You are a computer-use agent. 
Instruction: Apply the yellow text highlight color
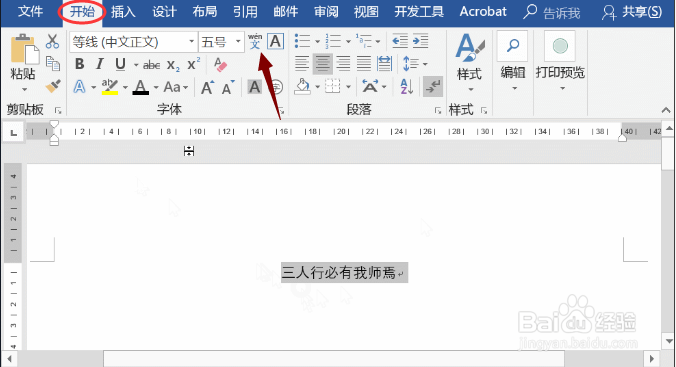point(110,87)
